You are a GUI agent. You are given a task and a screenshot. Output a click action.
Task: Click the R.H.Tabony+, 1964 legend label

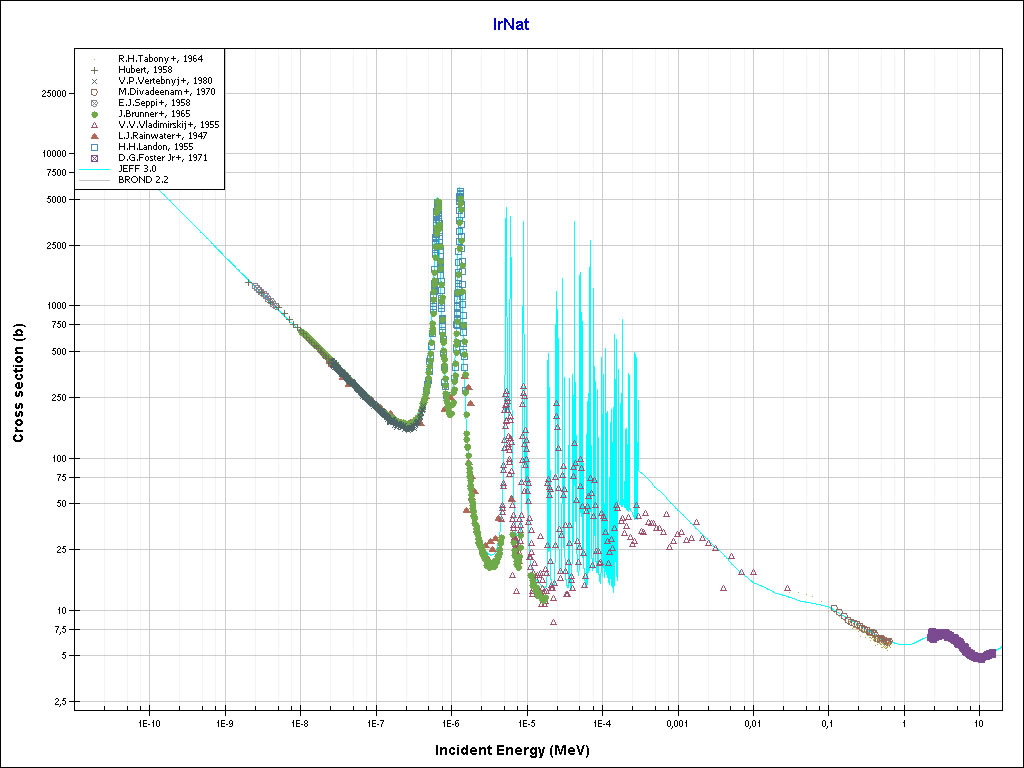[160, 59]
